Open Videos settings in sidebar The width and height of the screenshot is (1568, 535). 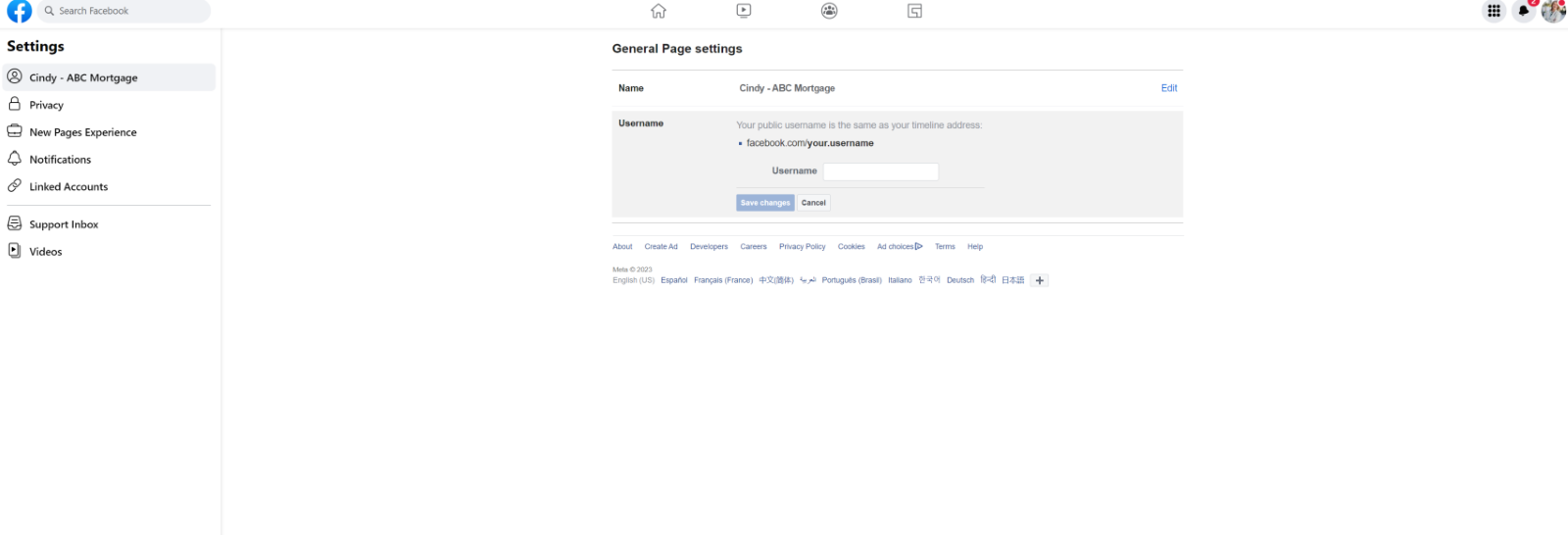coord(45,252)
